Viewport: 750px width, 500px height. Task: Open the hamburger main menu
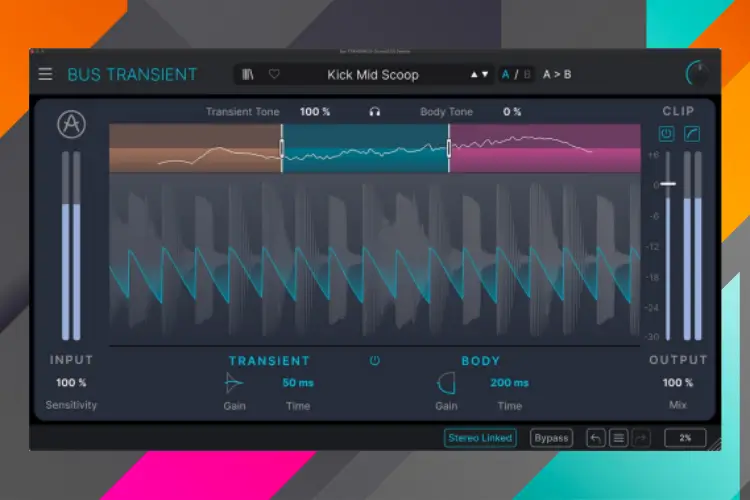[x=45, y=74]
